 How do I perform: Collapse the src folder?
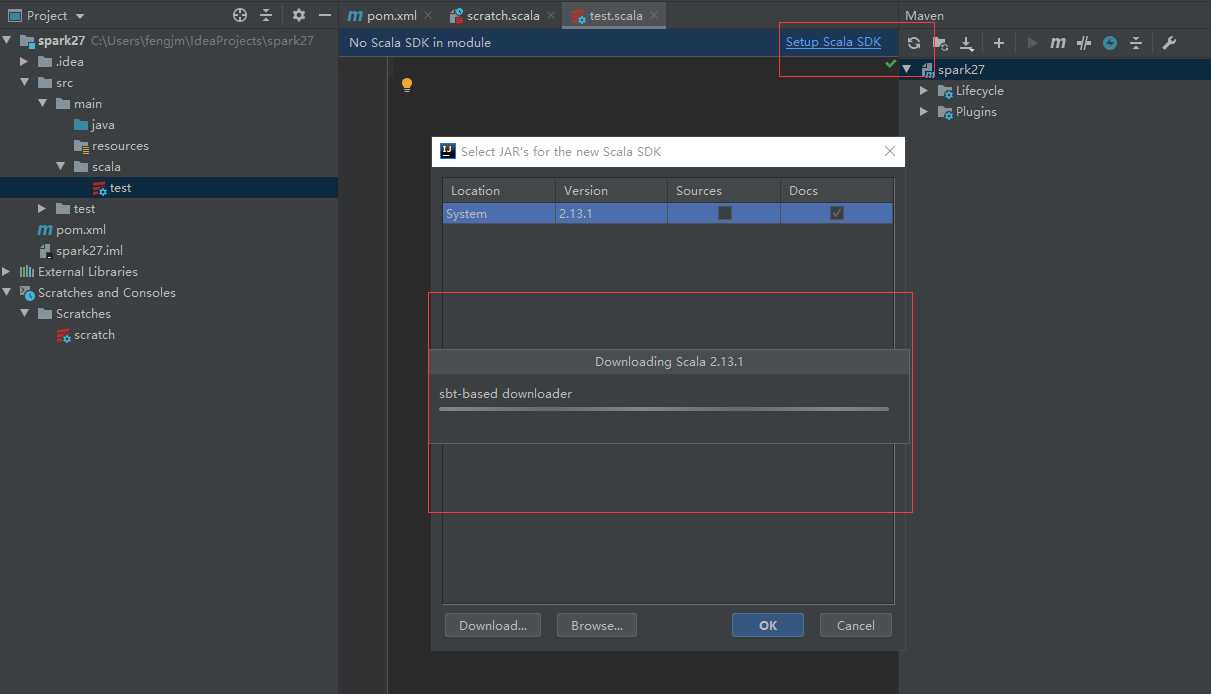tap(25, 83)
